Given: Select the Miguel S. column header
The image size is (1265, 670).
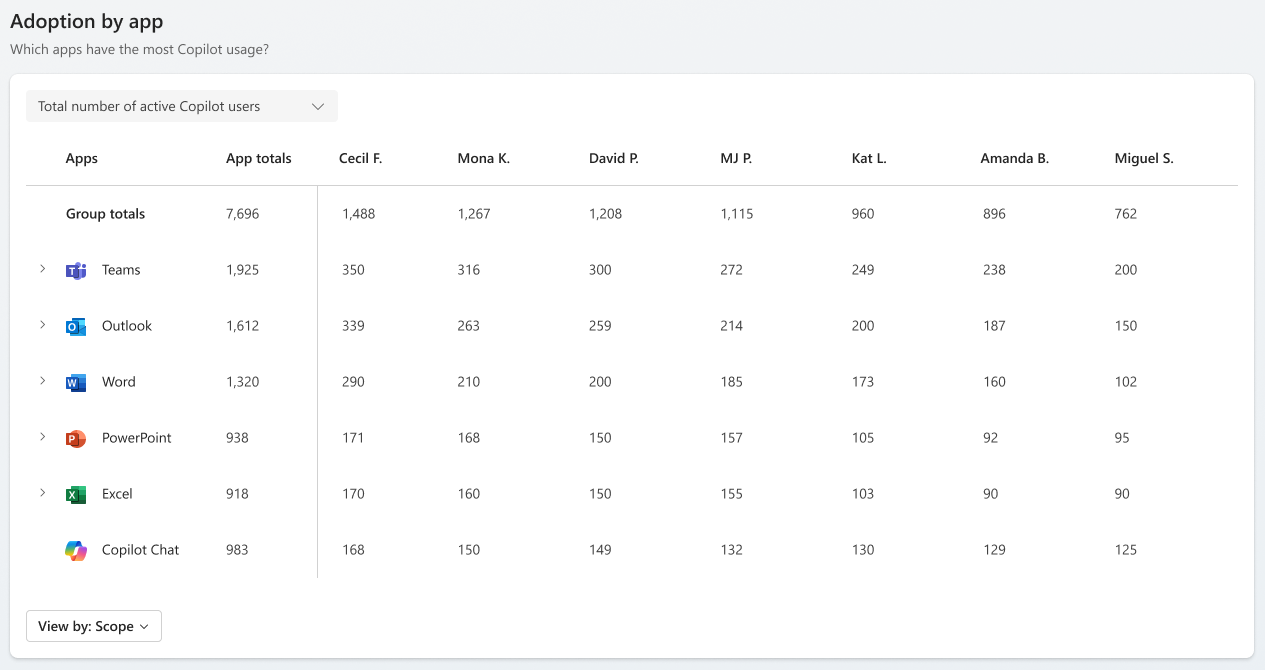Looking at the screenshot, I should pyautogui.click(x=1144, y=158).
